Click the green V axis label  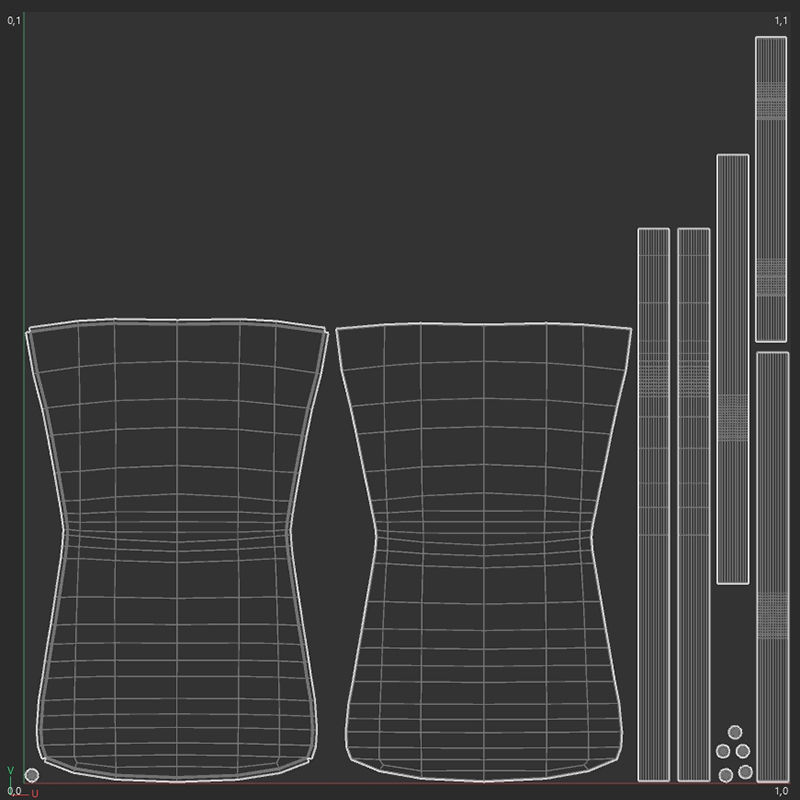10,770
